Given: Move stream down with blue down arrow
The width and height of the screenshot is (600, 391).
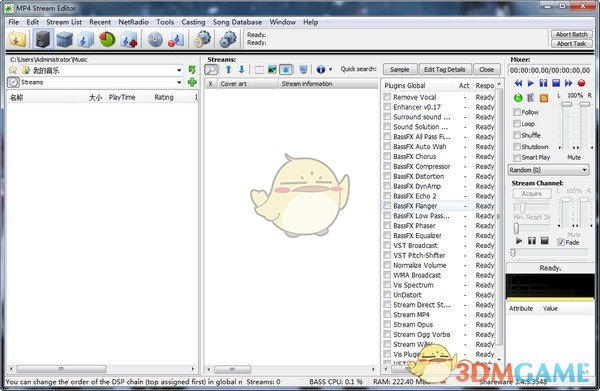Looking at the screenshot, I should tap(241, 70).
